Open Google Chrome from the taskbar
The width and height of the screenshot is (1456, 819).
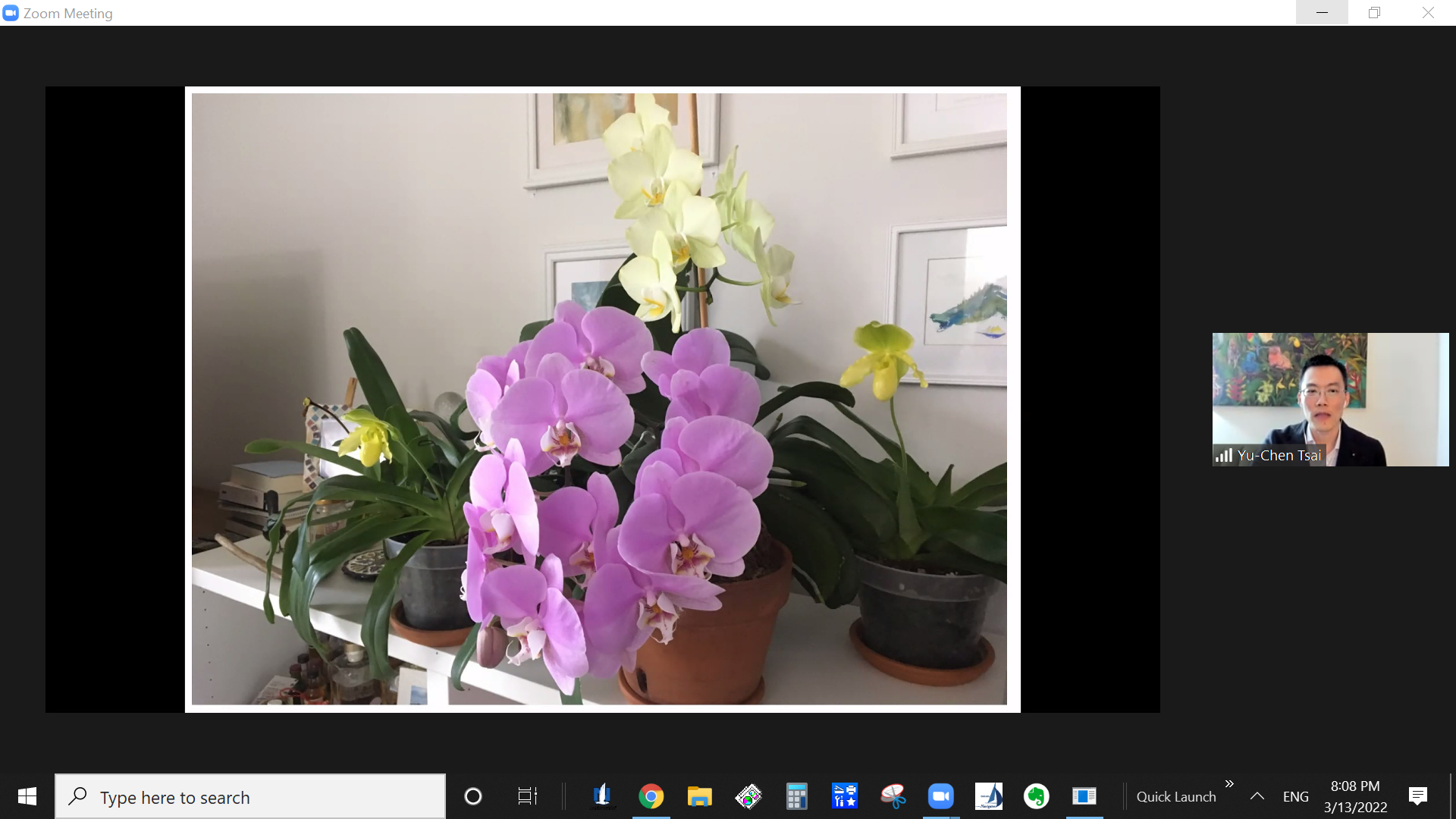point(651,796)
